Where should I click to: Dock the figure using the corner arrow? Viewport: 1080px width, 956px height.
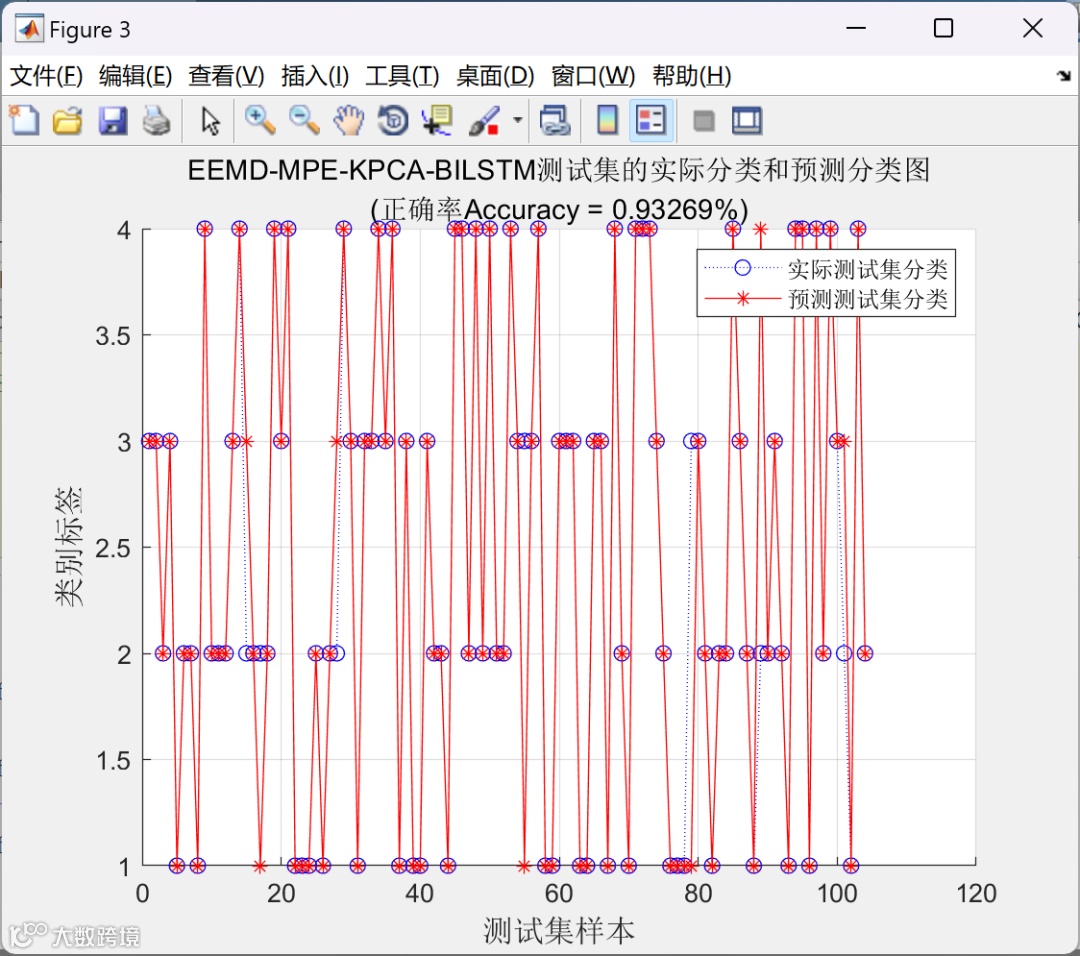(1063, 76)
